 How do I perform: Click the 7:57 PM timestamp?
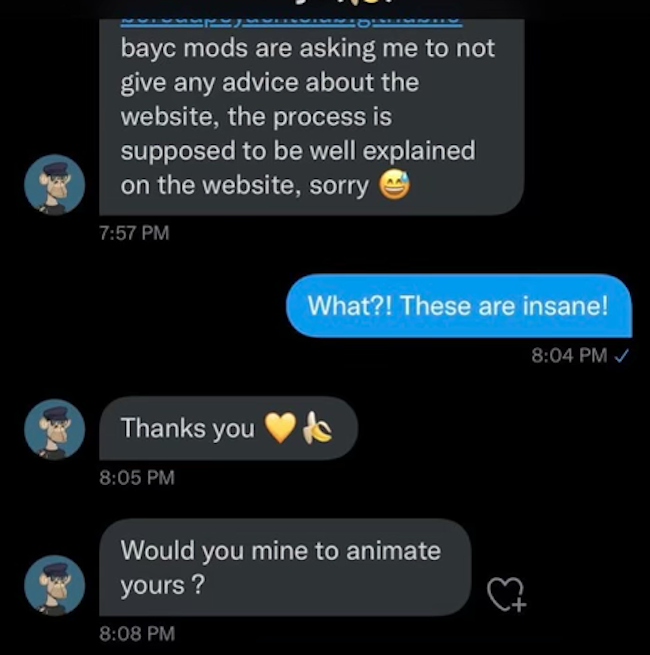pyautogui.click(x=135, y=233)
